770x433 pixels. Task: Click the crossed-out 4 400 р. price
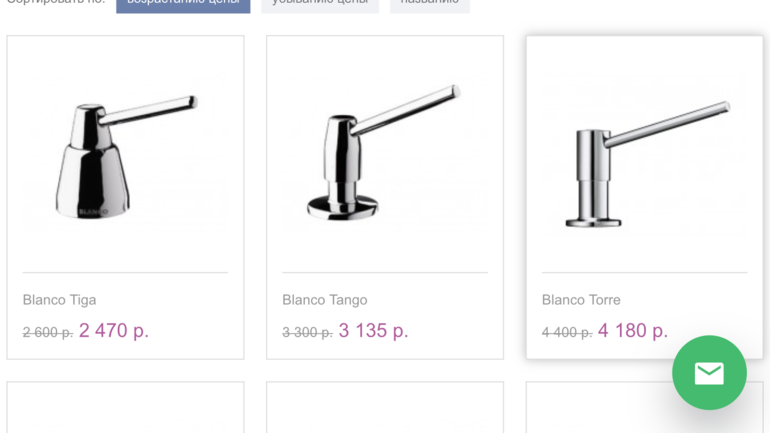(566, 332)
